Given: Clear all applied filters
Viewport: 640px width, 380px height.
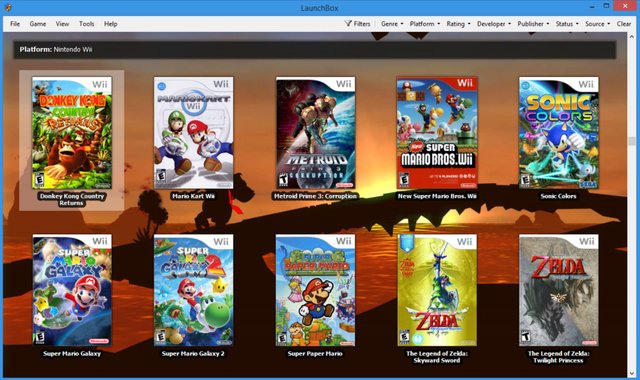Looking at the screenshot, I should (624, 24).
